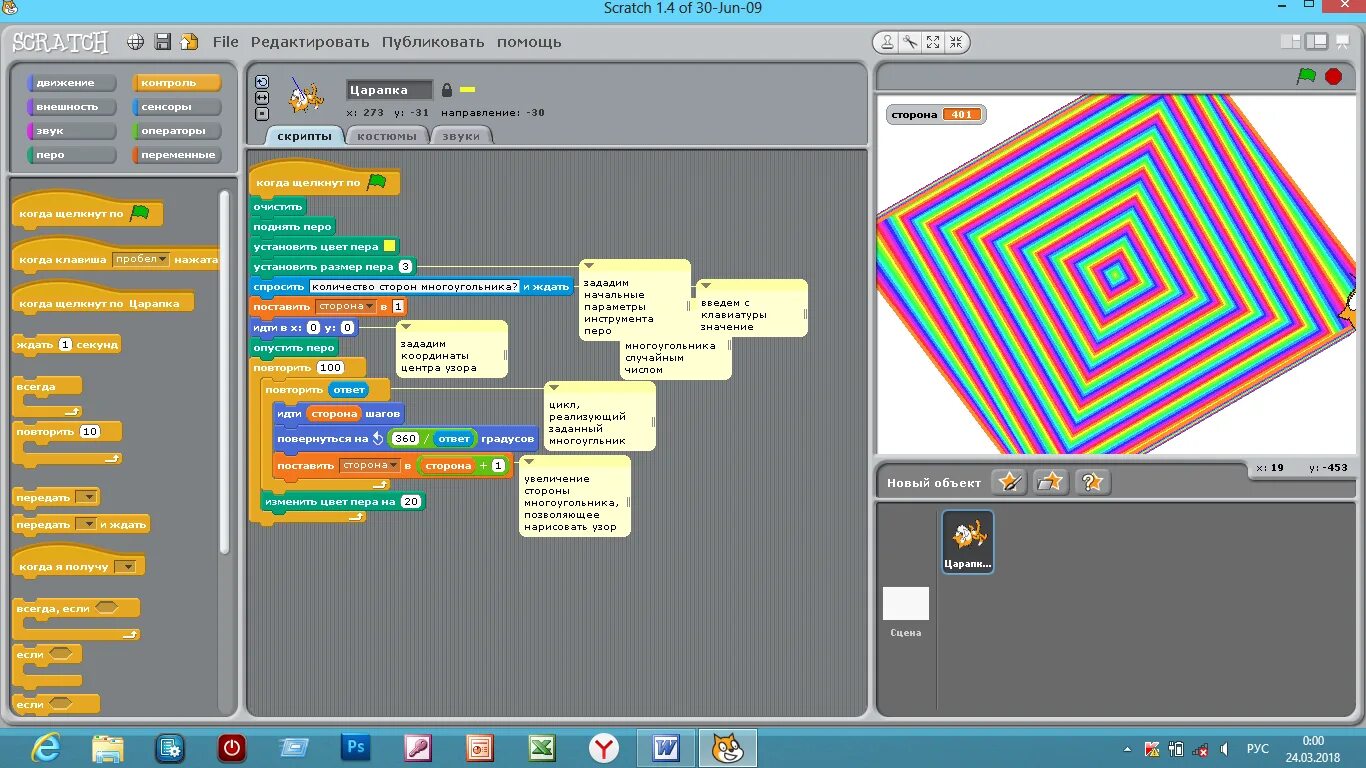Enter presentation mode
Viewport: 1366px width, 768px height.
click(1342, 42)
